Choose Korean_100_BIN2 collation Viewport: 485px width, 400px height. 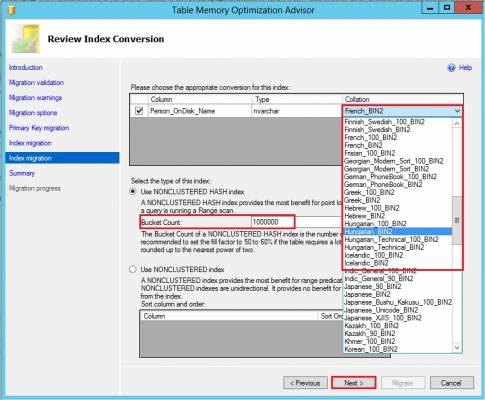tap(371, 349)
